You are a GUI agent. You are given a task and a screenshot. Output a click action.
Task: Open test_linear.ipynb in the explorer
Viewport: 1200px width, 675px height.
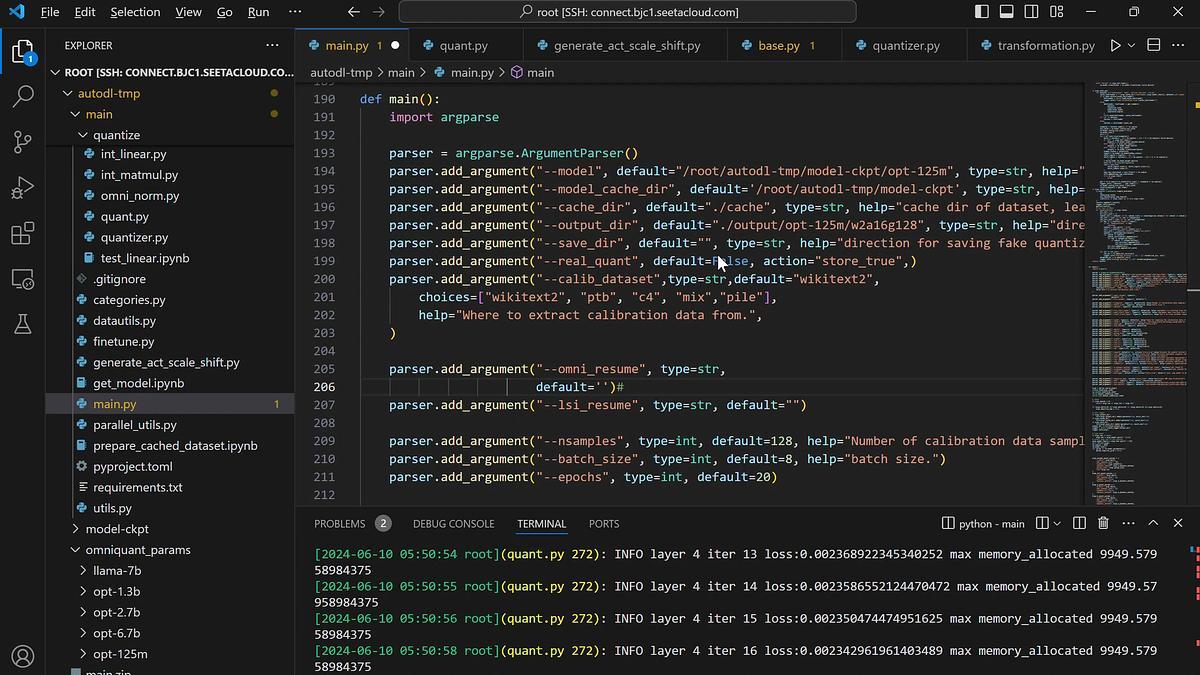pyautogui.click(x=145, y=258)
